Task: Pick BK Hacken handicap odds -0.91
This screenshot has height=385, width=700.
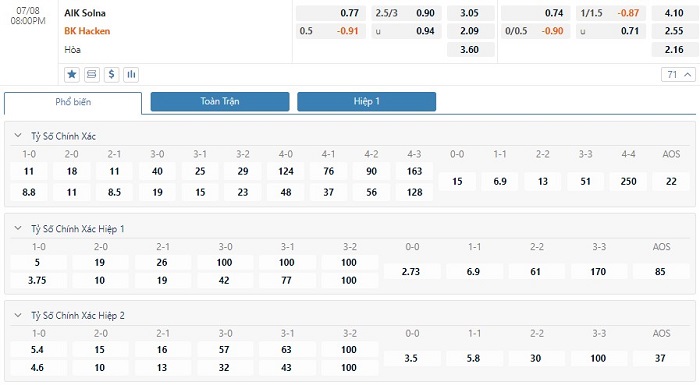Action: [331, 31]
